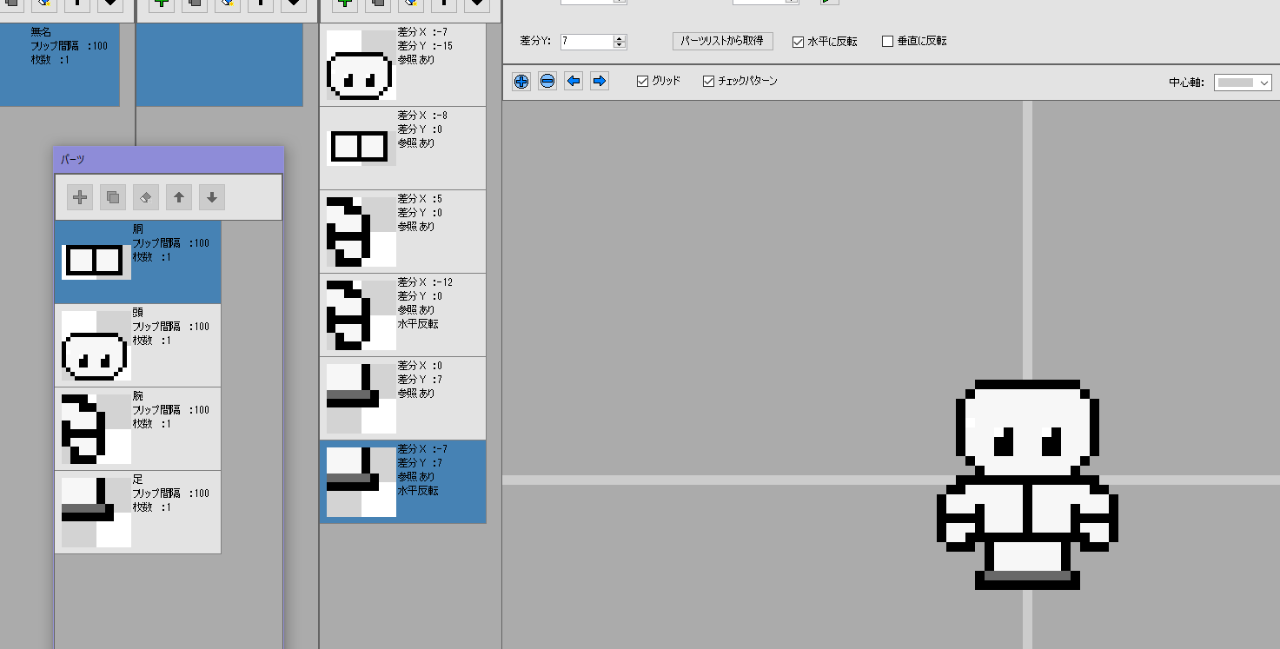Click the パーツリストから取得 button
Viewport: 1280px width, 649px height.
pyautogui.click(x=722, y=41)
